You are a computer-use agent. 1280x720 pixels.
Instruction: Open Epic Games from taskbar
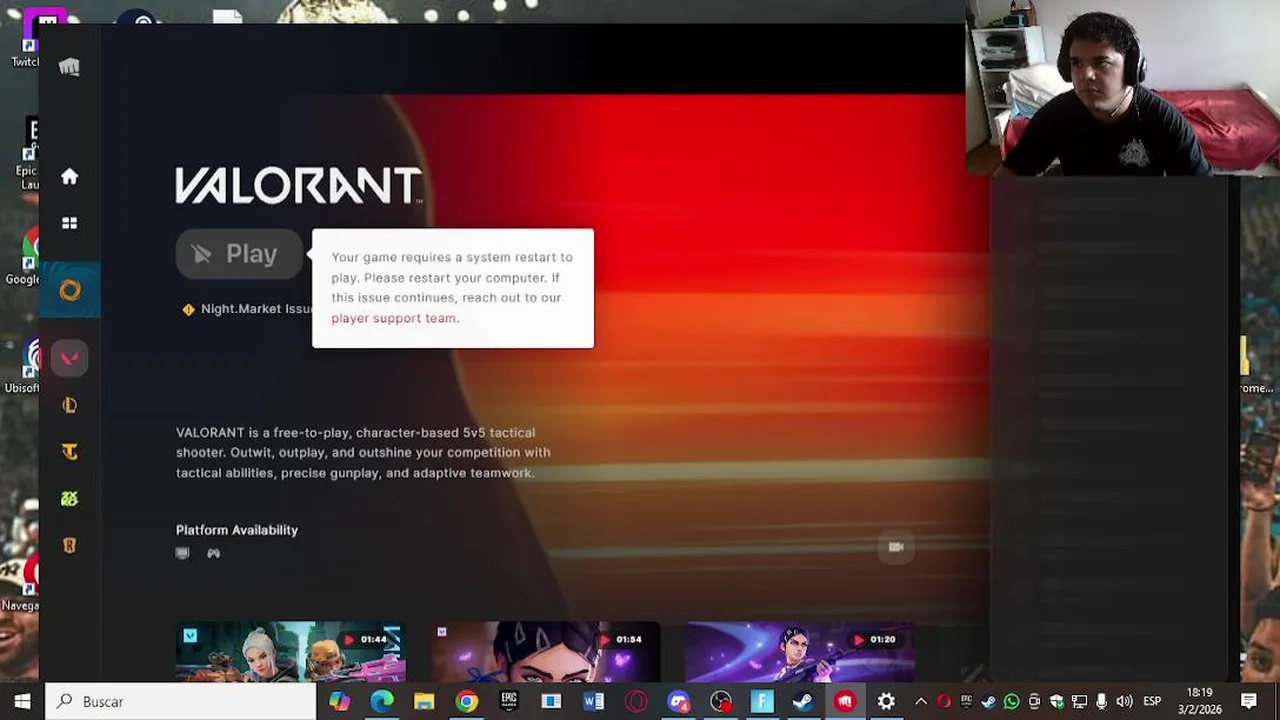tap(509, 701)
